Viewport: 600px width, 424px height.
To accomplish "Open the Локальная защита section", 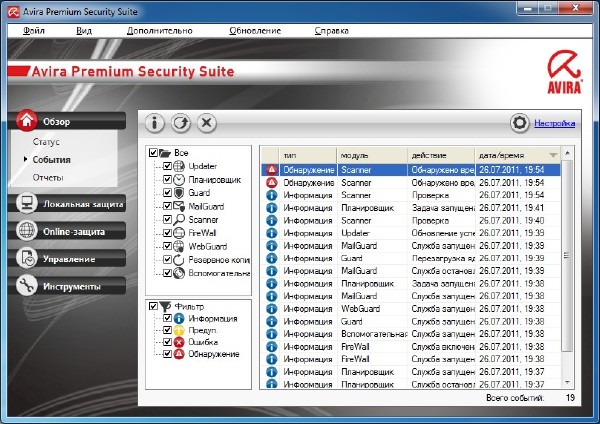I will [x=68, y=204].
